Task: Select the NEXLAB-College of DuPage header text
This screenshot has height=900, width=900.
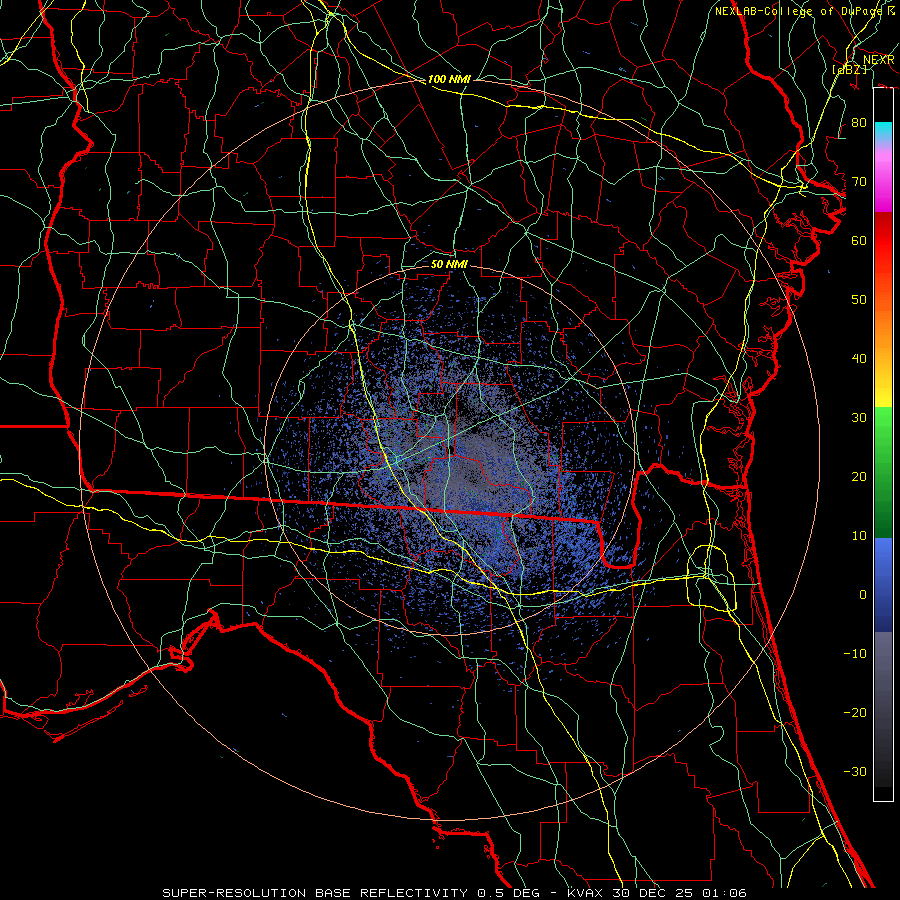Action: [x=798, y=11]
